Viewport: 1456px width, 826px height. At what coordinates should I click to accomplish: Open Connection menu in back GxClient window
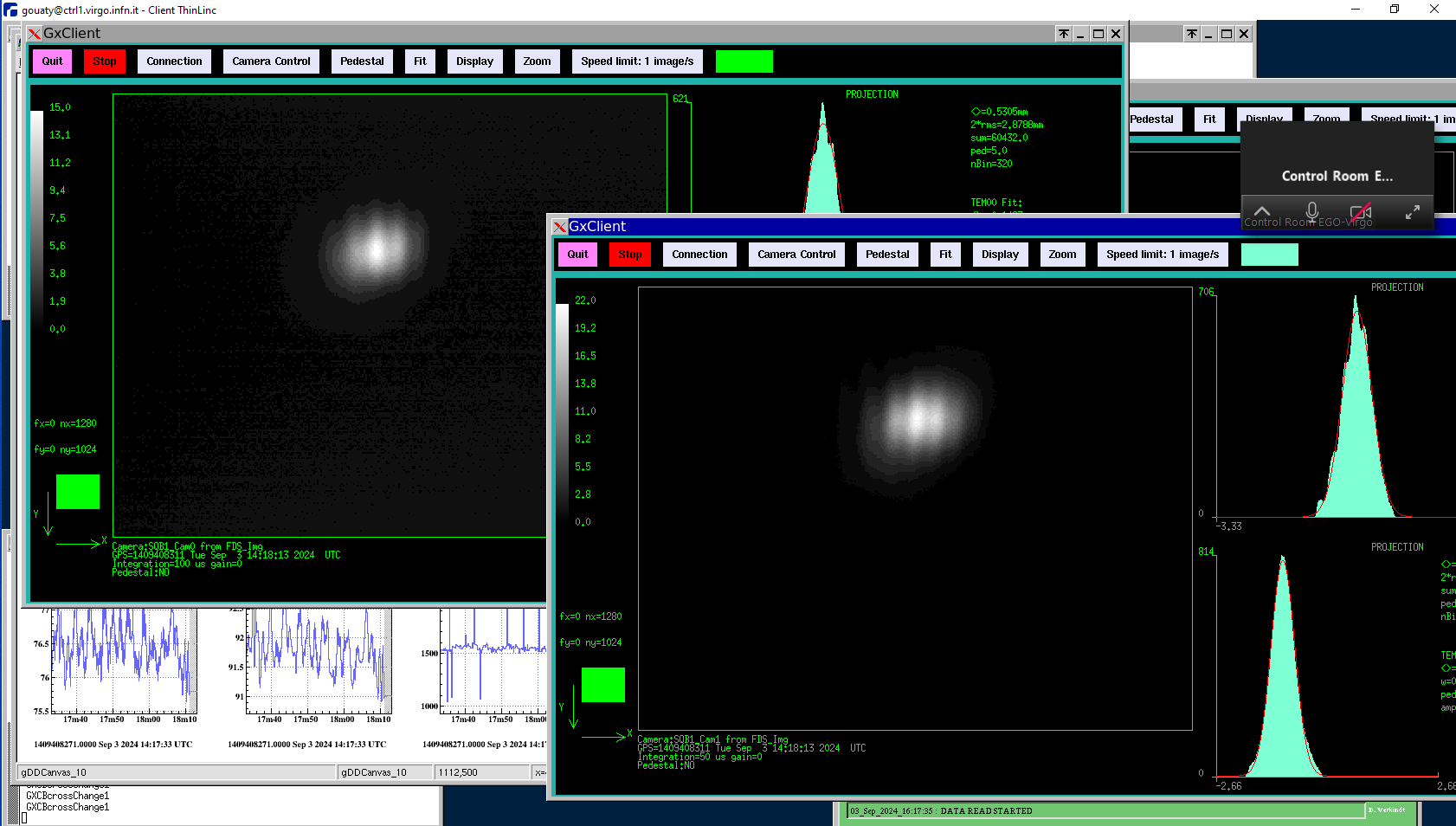tap(174, 61)
